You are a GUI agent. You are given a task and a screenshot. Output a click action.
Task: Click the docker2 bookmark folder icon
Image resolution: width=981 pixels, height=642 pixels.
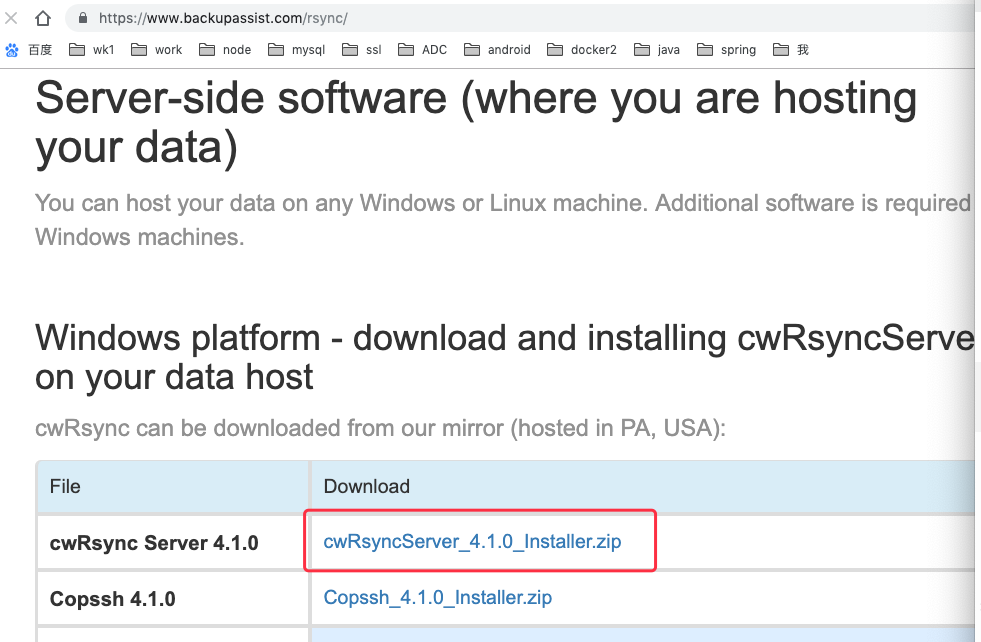[x=552, y=49]
